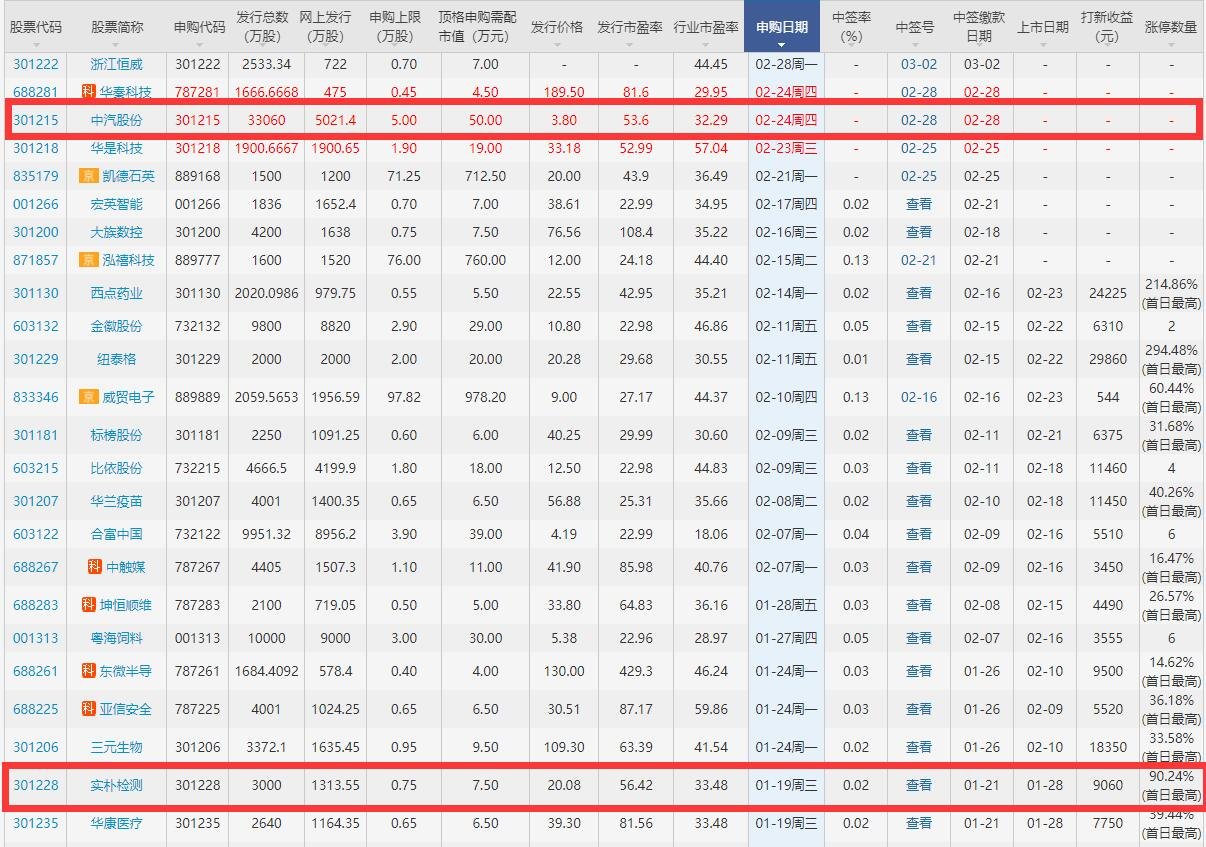
Task: Open stock code 301218 link
Action: click(35, 148)
